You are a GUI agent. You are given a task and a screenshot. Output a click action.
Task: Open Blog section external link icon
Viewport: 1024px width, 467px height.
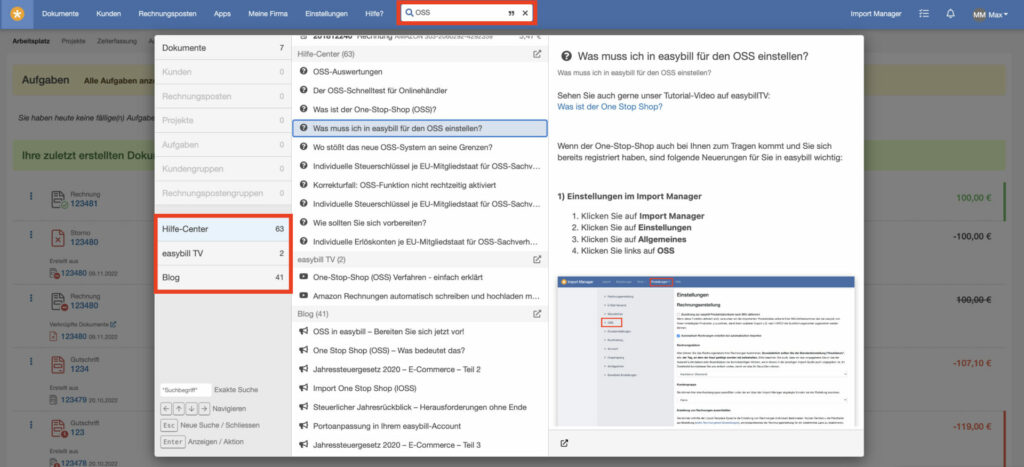pyautogui.click(x=537, y=314)
